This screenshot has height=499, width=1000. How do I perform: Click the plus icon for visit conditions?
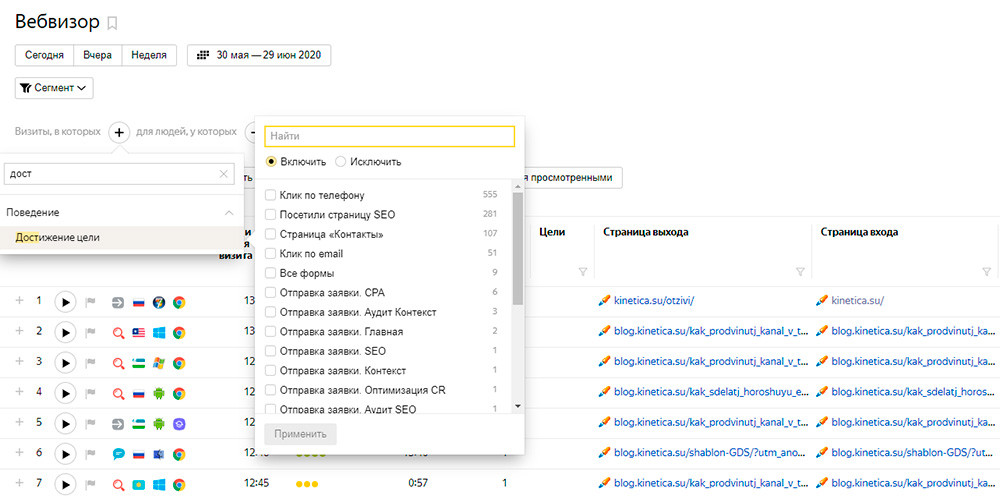point(119,132)
